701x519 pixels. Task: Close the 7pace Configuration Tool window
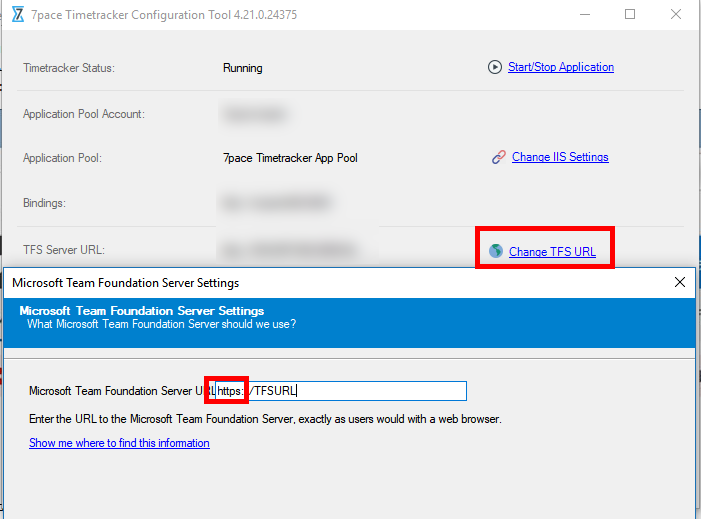click(x=676, y=14)
